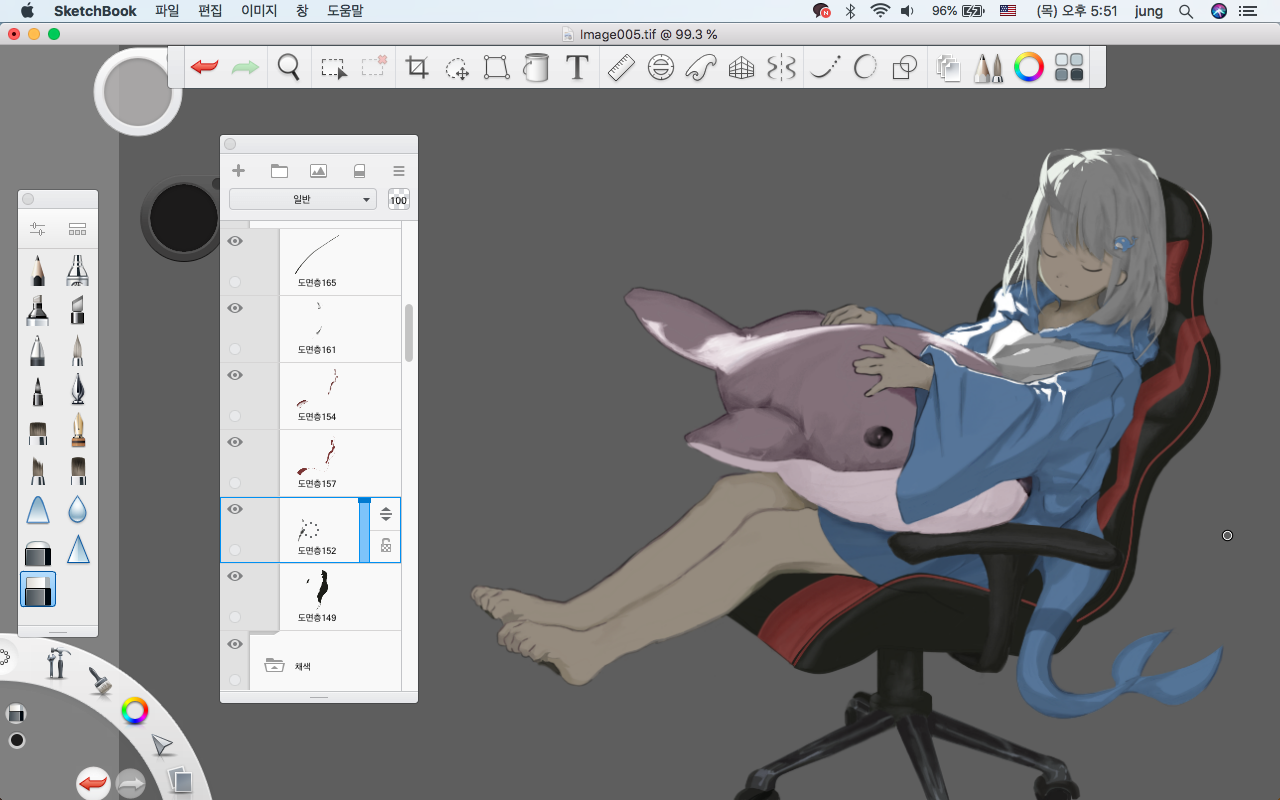
Task: Click the red Undo arrow in top toolbar
Action: tap(205, 68)
